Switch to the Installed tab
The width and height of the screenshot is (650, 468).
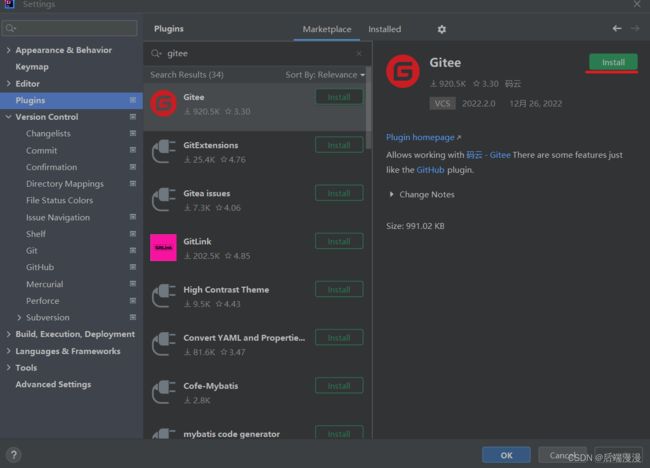coord(385,29)
